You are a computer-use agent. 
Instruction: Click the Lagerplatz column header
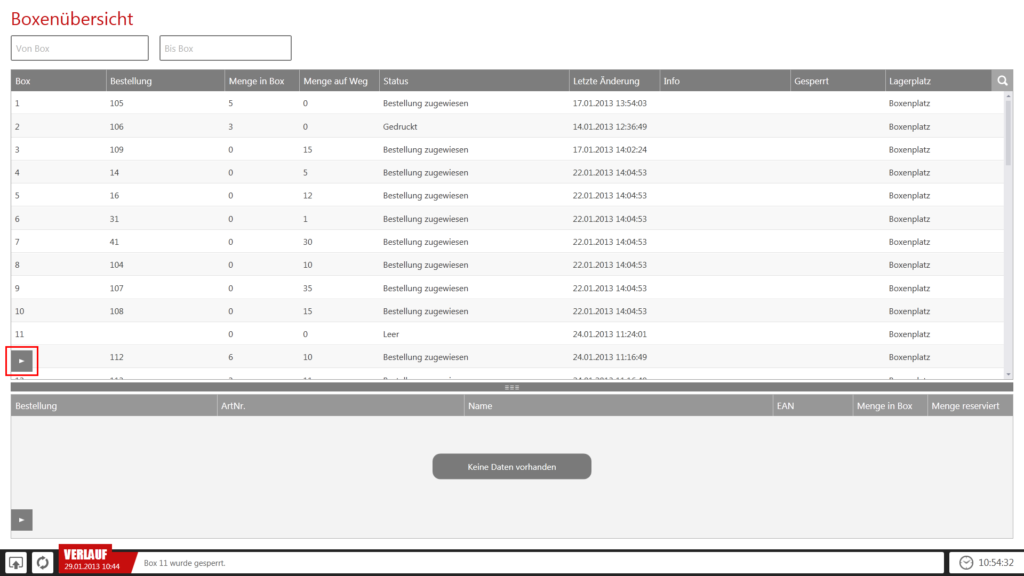click(x=937, y=81)
